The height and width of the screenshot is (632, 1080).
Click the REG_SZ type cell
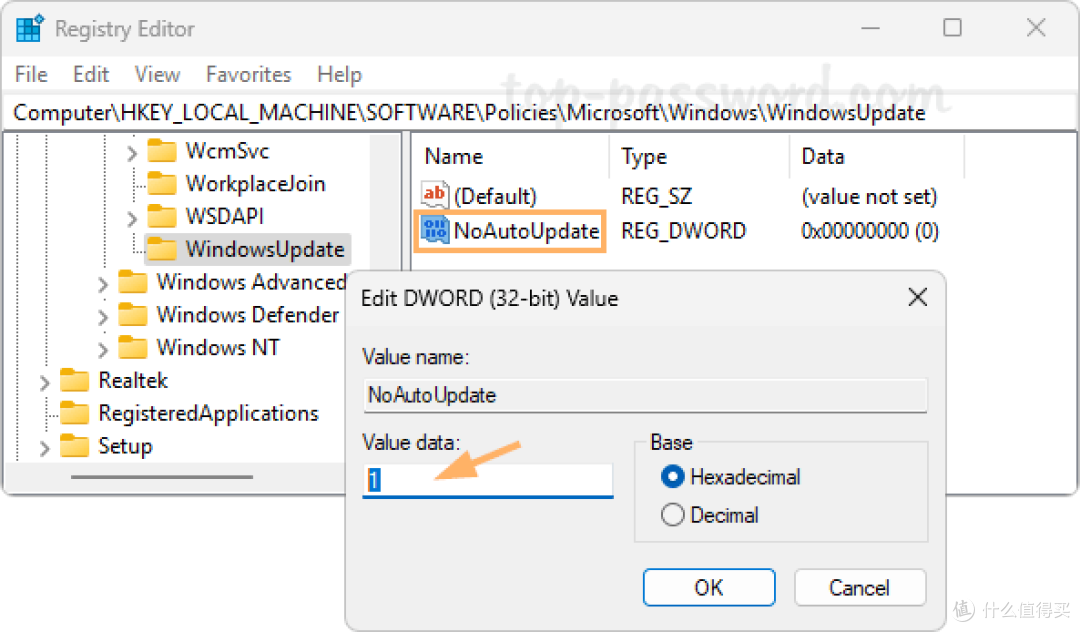pos(656,196)
